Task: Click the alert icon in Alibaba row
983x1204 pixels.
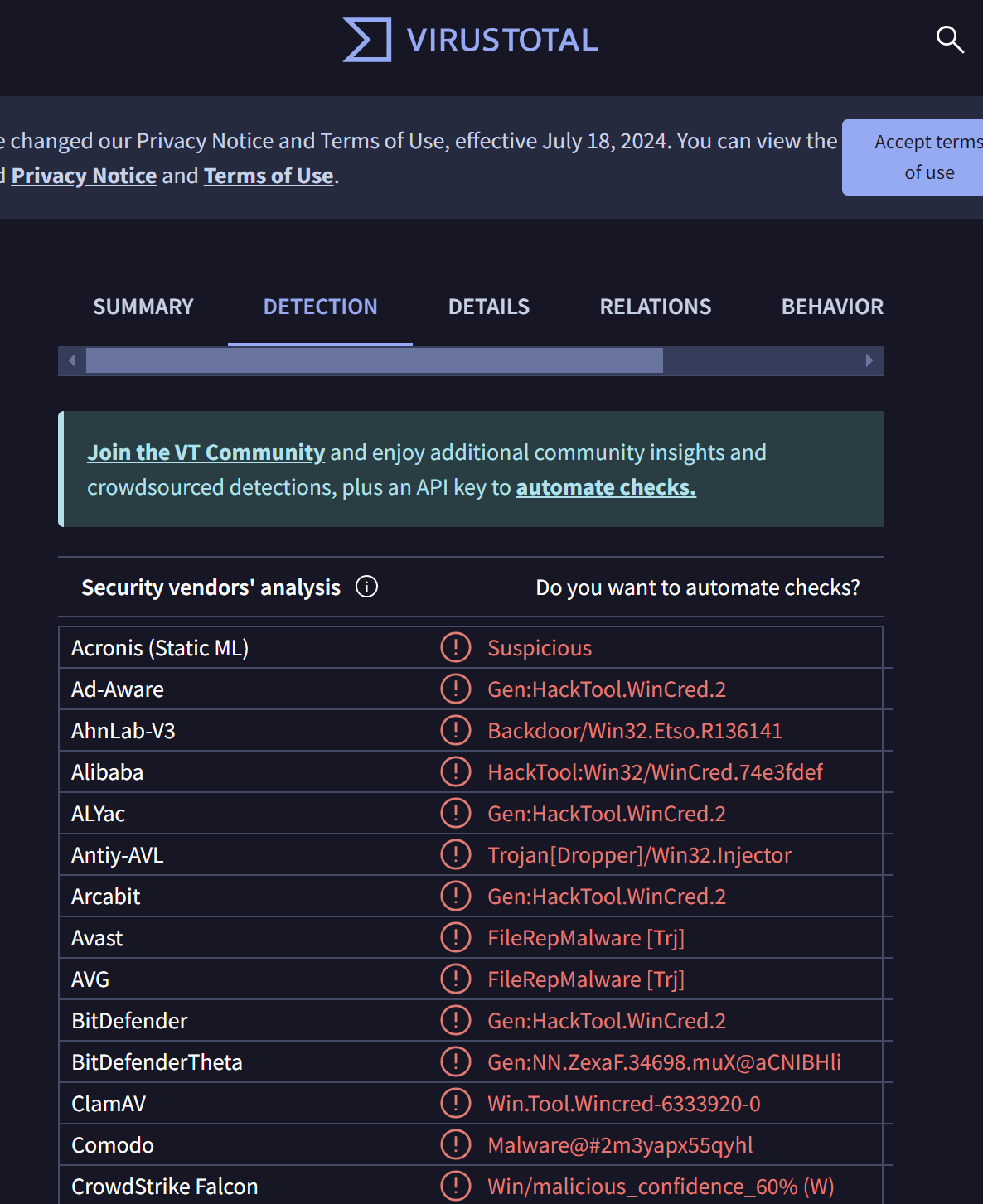Action: 456,771
